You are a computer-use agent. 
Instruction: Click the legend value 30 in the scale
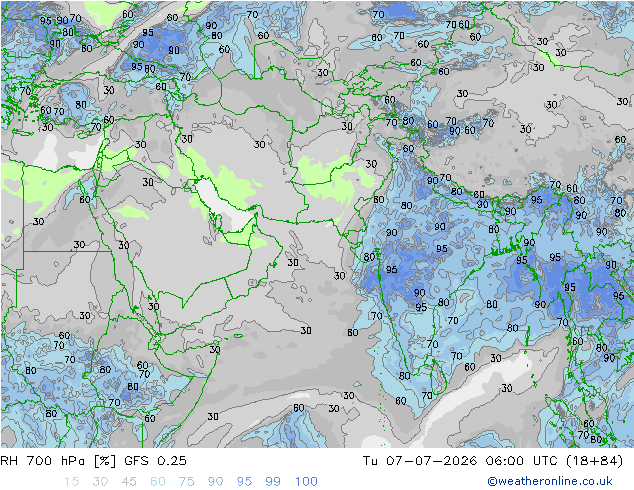click(x=100, y=482)
